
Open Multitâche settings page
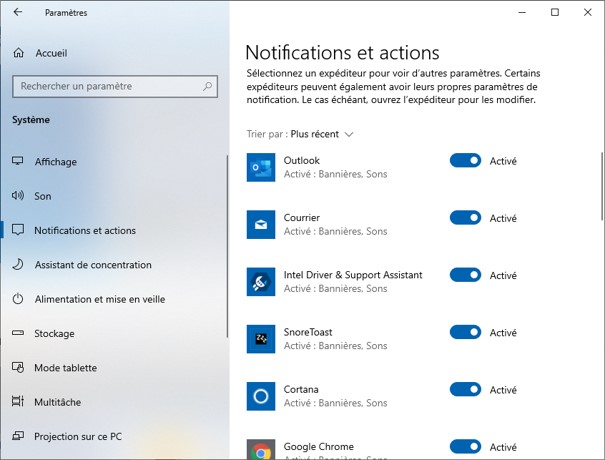tap(57, 402)
